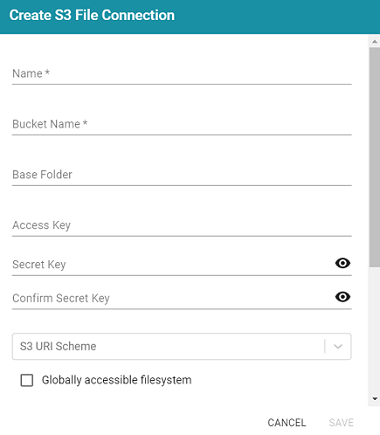Click the scrollbar down arrow
Screen dimensions: 380x435
click(375, 398)
